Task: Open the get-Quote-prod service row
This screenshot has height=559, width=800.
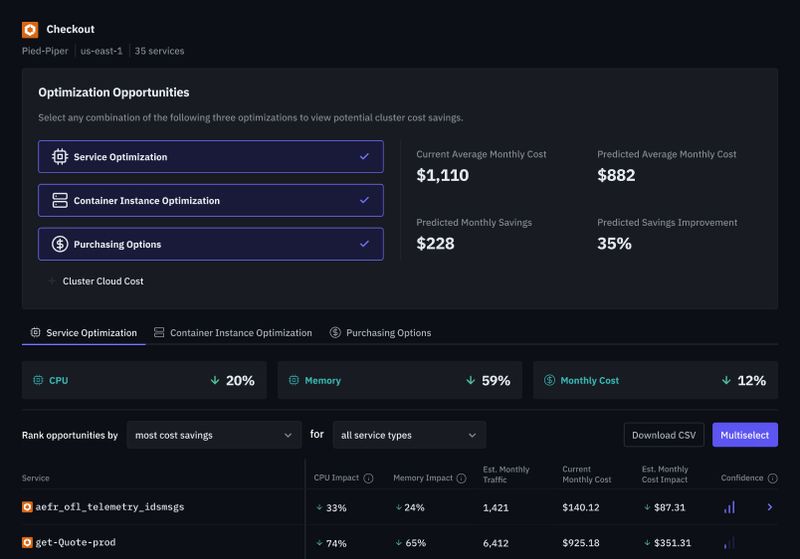Action: click(84, 543)
